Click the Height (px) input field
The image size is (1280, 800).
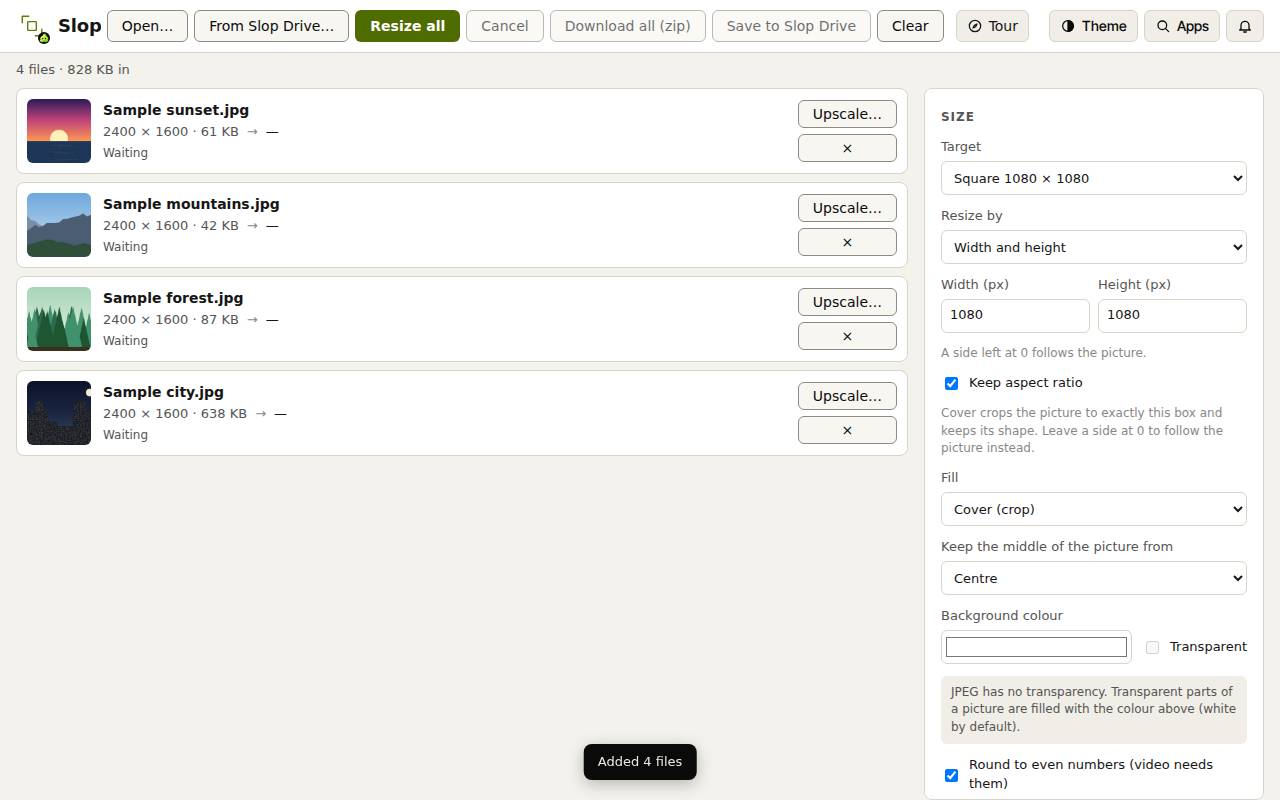tap(1172, 315)
